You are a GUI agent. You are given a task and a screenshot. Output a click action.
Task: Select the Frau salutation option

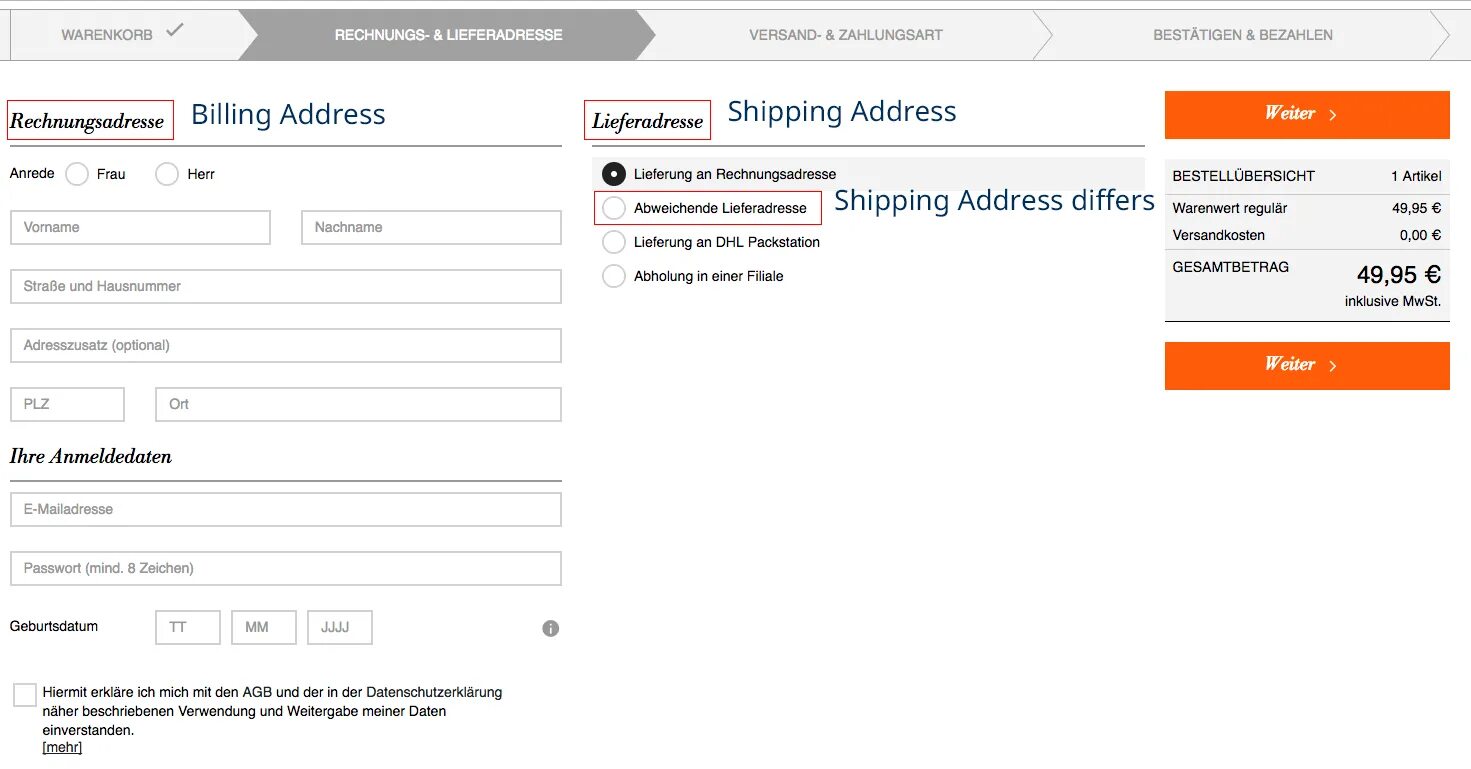[x=77, y=174]
